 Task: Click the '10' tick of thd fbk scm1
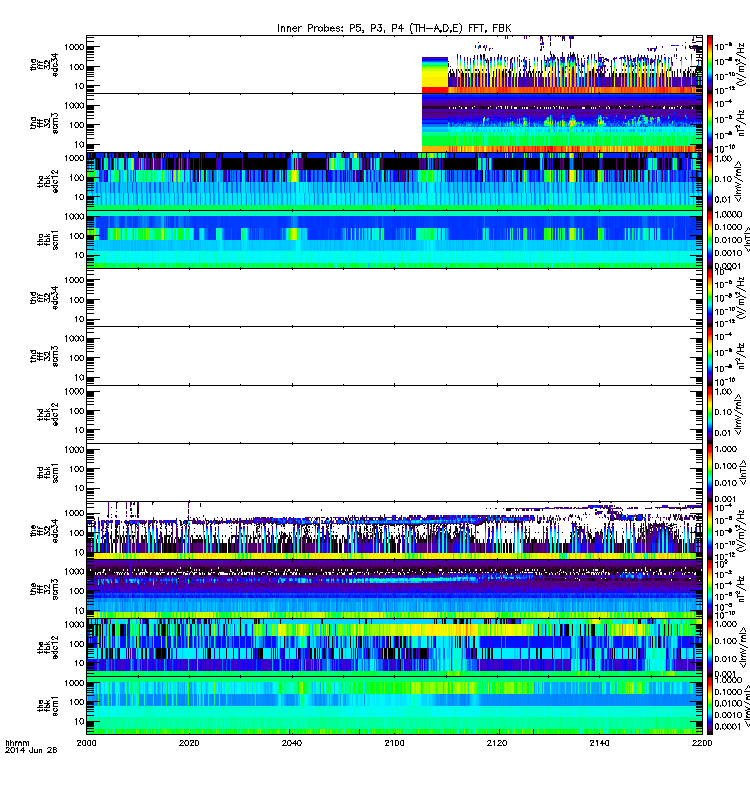[x=79, y=488]
